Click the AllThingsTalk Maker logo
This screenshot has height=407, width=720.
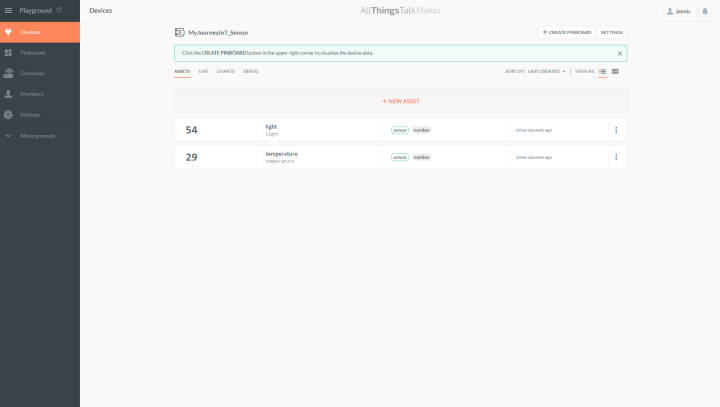[400, 11]
